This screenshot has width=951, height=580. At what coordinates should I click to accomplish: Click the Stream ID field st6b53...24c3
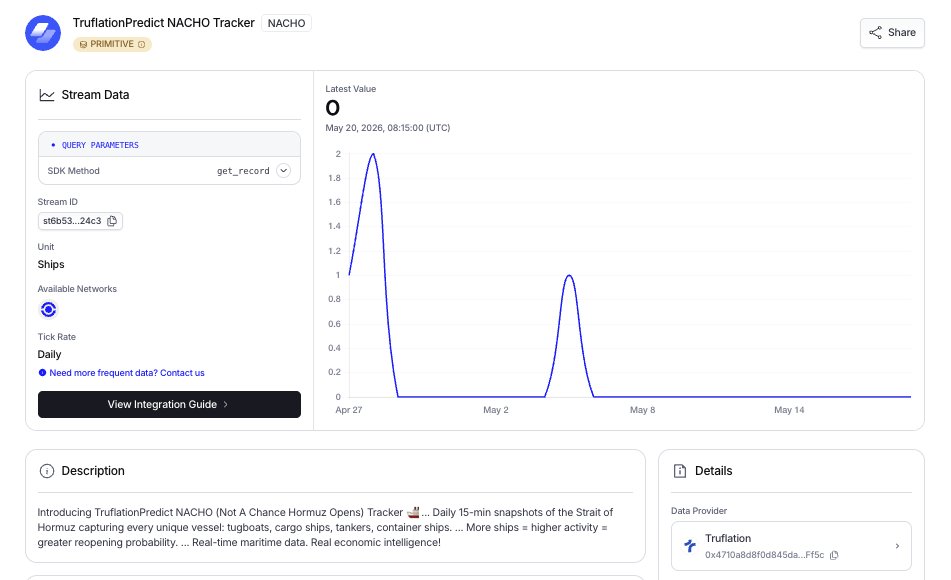coord(80,221)
